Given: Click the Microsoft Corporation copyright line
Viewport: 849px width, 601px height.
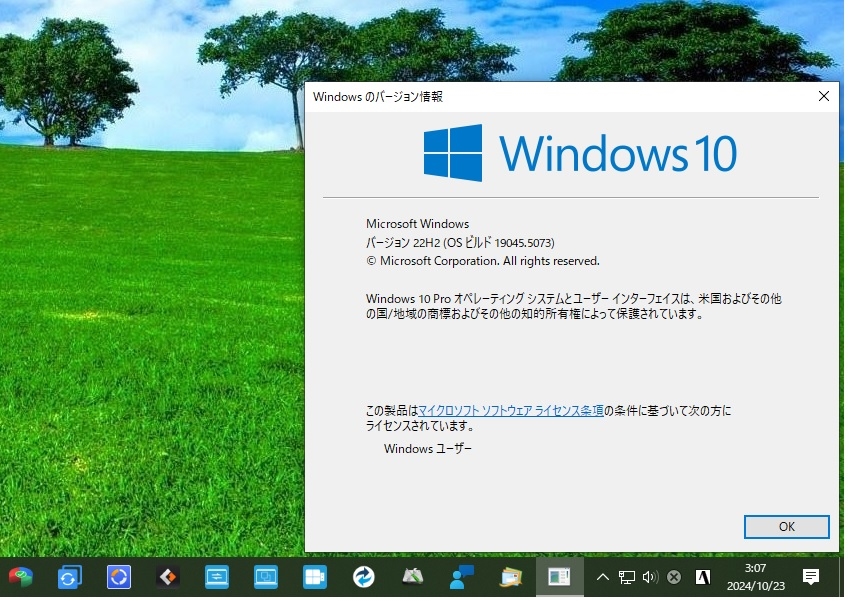Looking at the screenshot, I should click(485, 263).
